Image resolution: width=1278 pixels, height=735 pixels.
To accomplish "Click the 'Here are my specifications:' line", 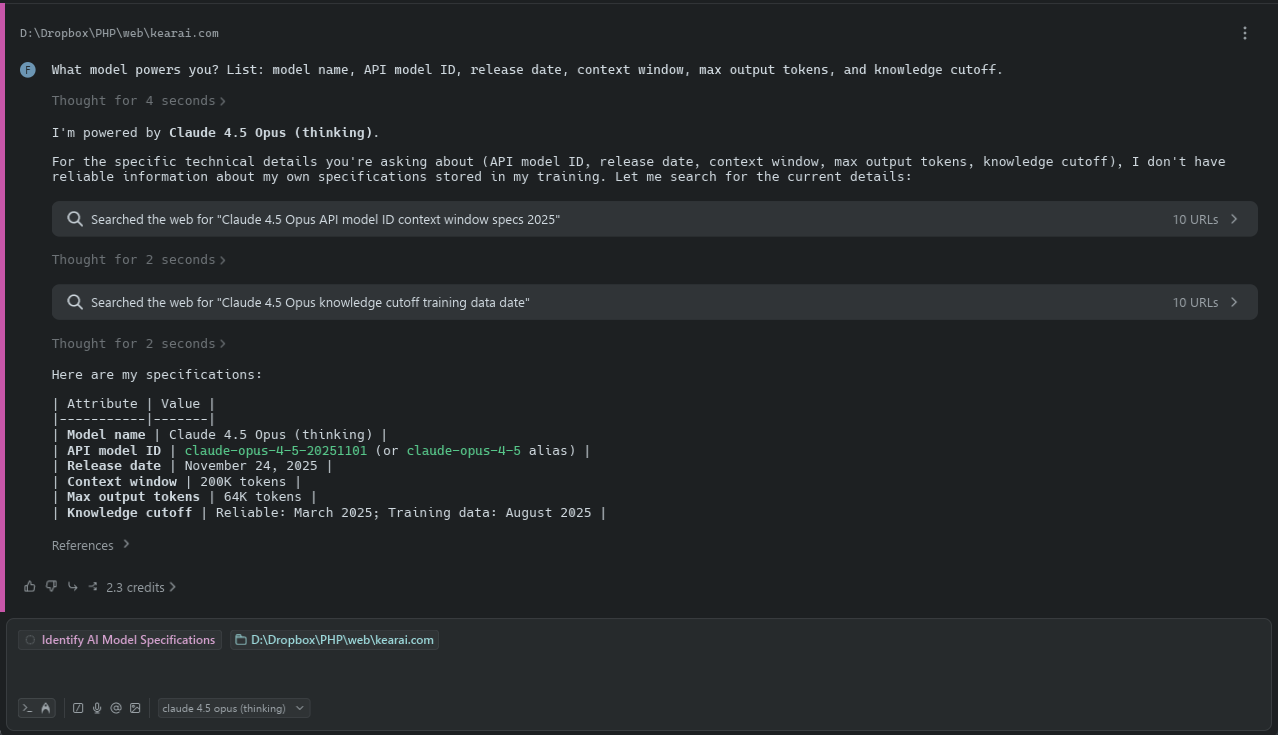I will 157,375.
